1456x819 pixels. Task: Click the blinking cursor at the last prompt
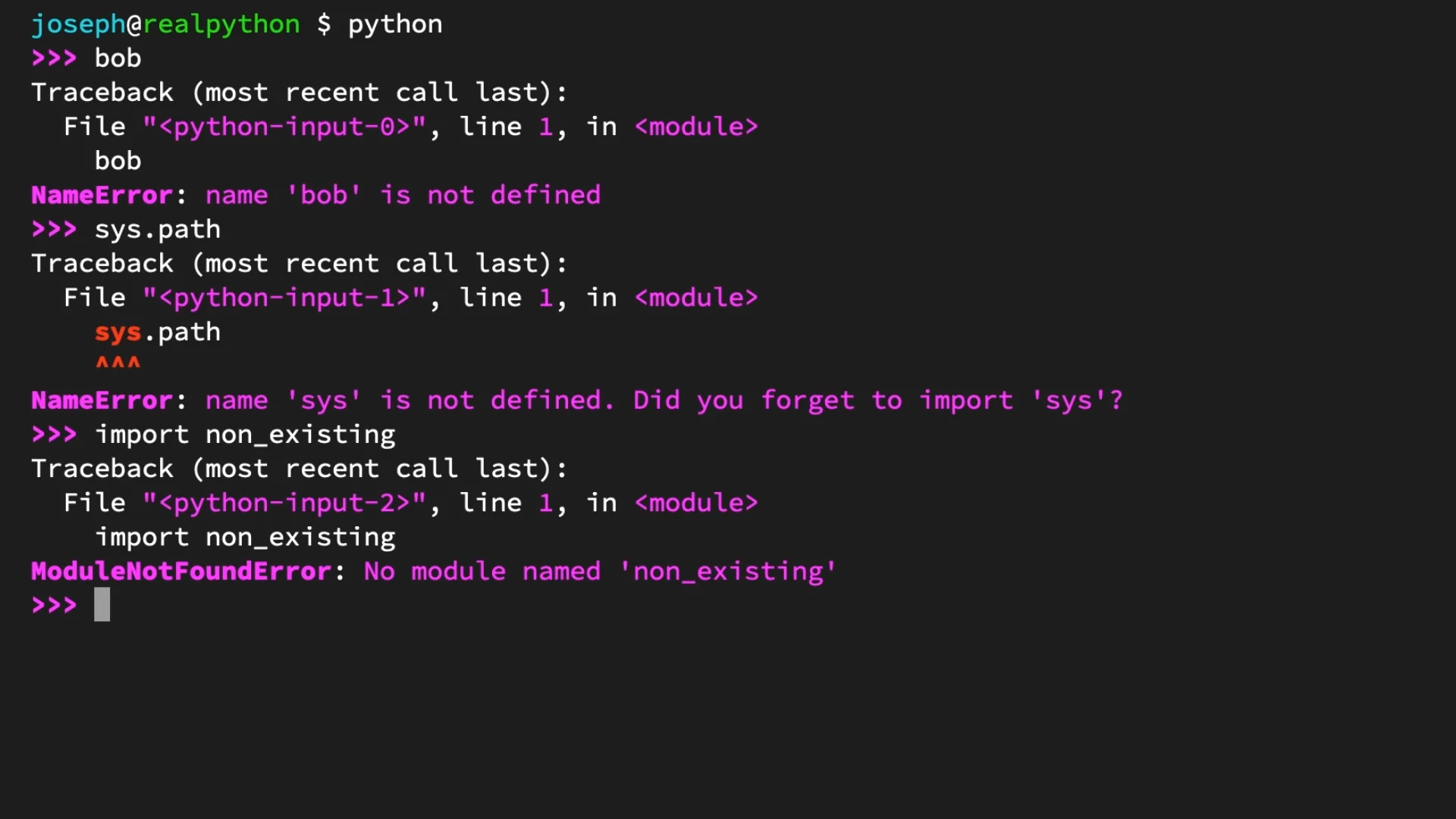click(102, 604)
